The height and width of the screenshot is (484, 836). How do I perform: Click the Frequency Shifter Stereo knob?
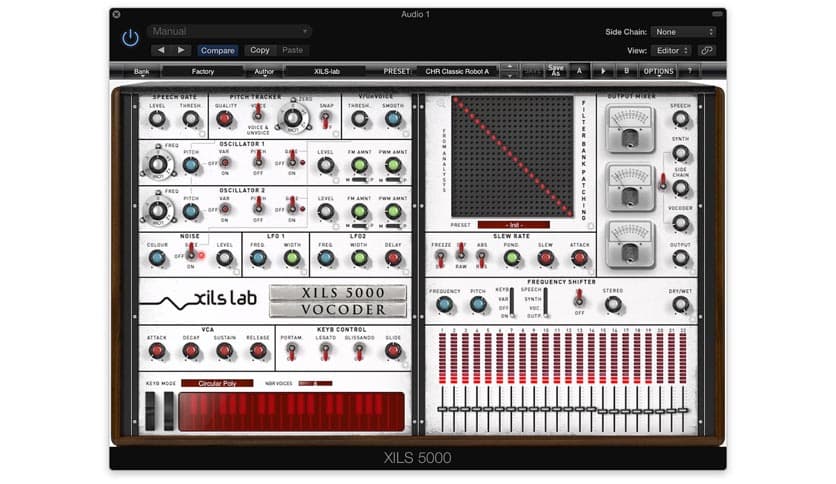(613, 304)
